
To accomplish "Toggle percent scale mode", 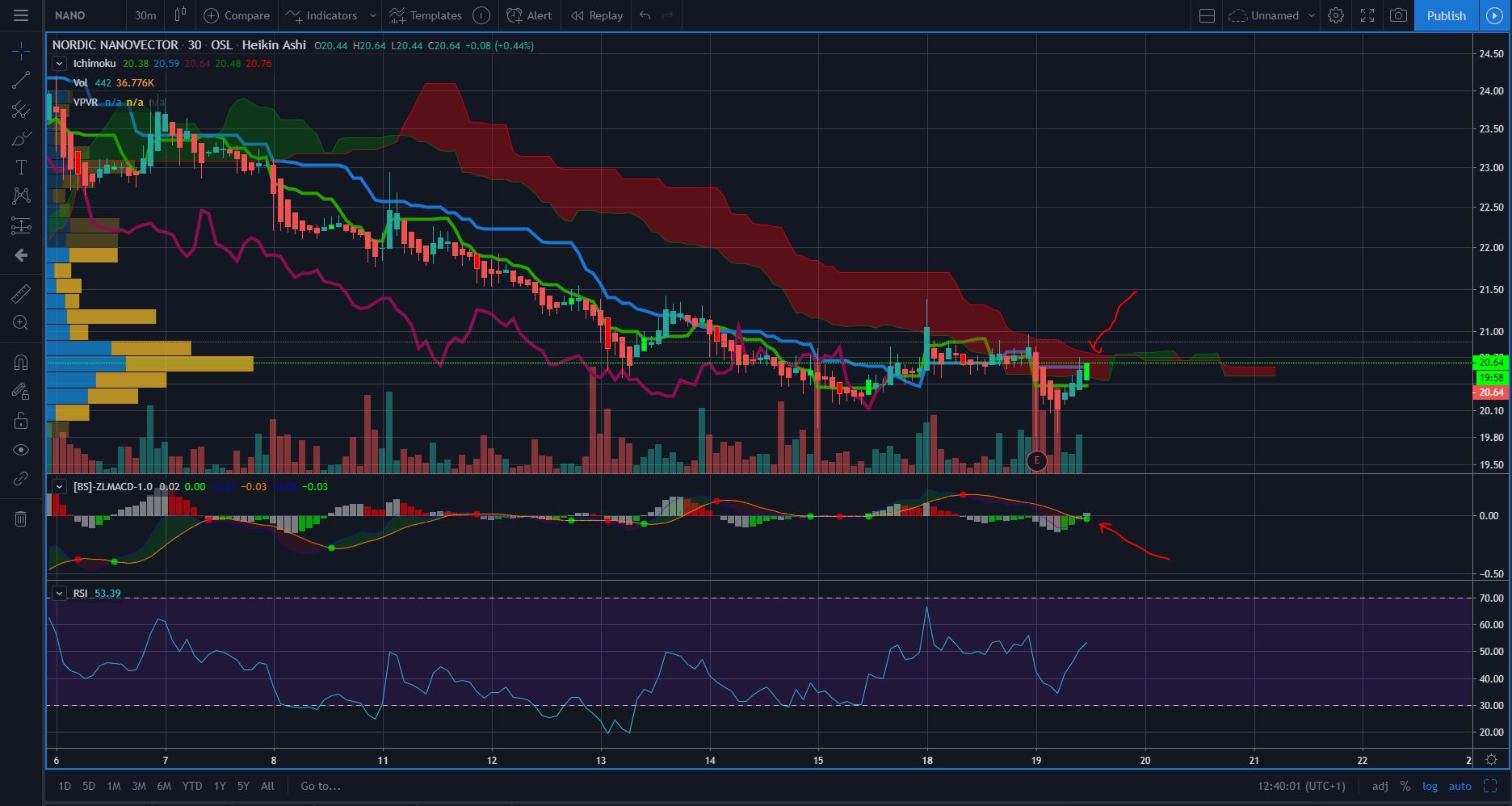I will 1405,786.
